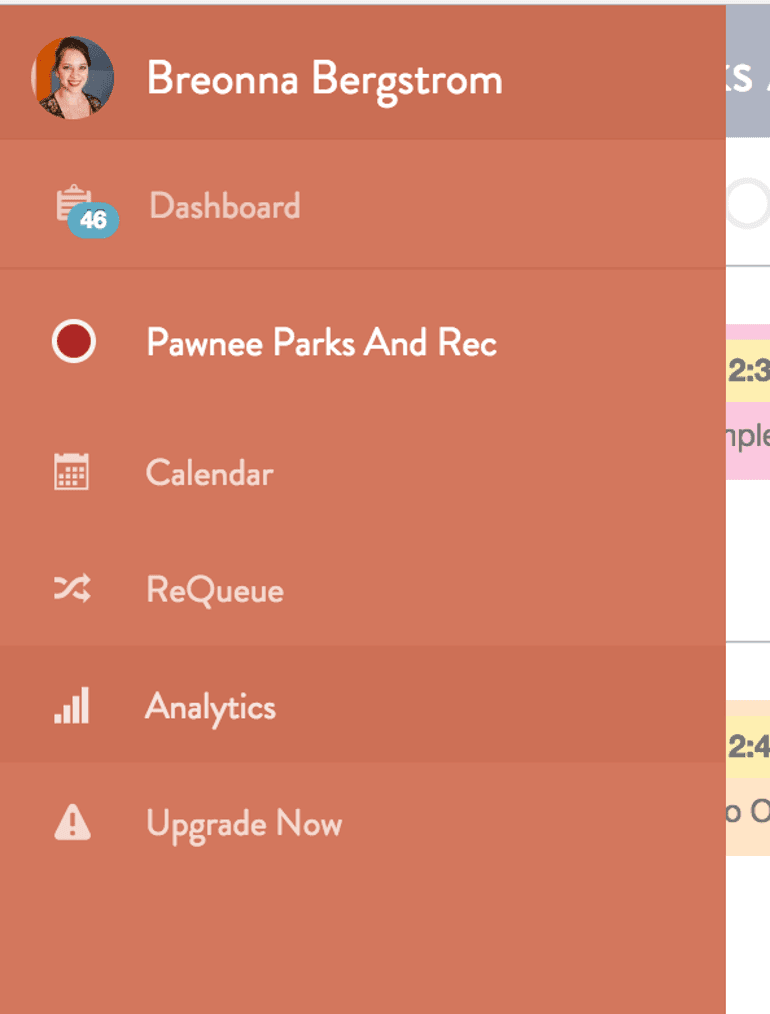The image size is (770, 1014).
Task: Click the Breonna Bergstrom name header
Action: pyautogui.click(x=324, y=79)
